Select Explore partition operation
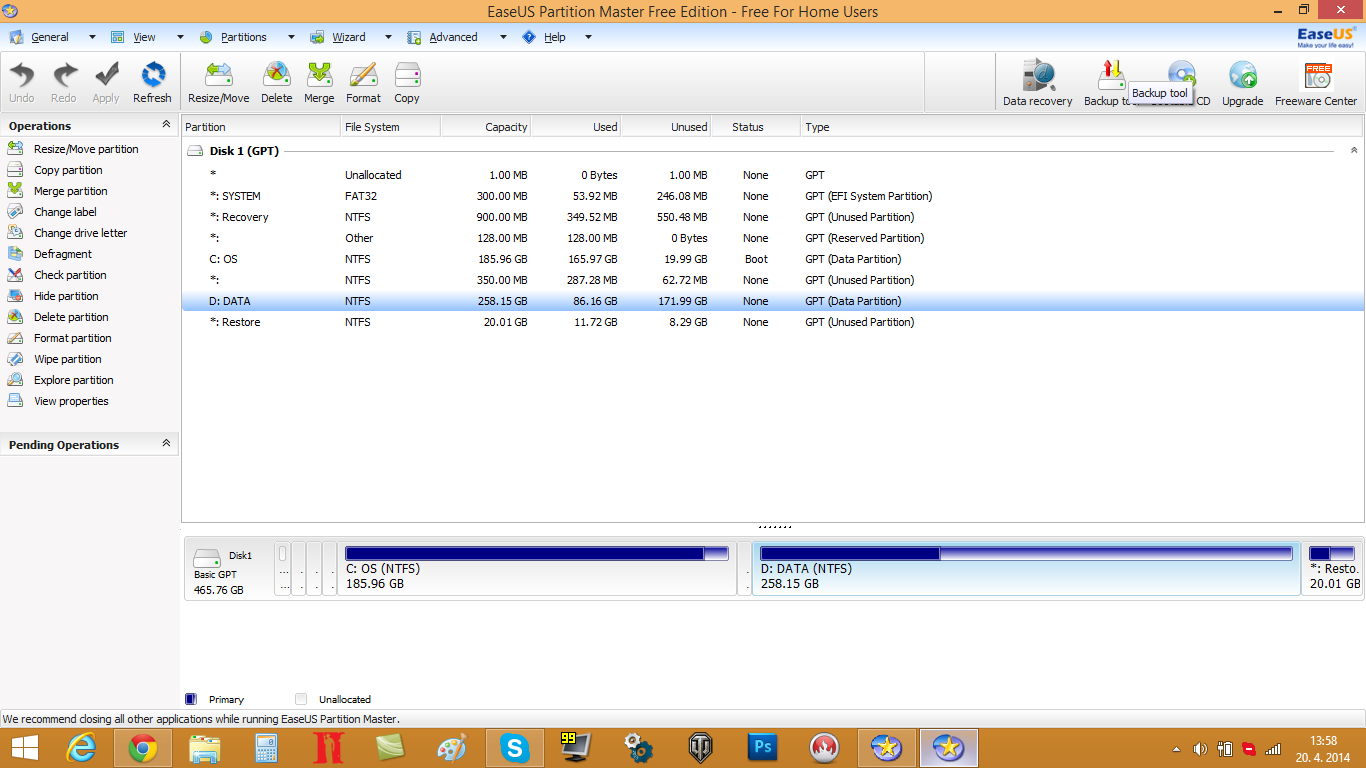The height and width of the screenshot is (768, 1366). 73,380
